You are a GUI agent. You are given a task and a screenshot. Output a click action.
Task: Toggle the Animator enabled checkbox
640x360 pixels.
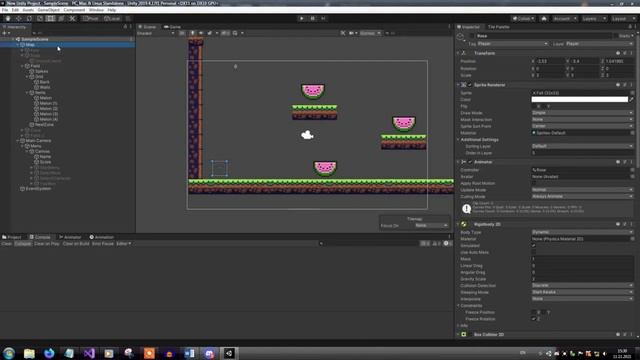click(470, 162)
